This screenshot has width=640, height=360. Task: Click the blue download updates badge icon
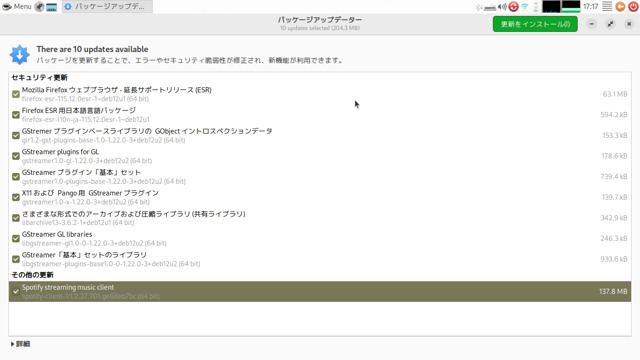(x=20, y=55)
